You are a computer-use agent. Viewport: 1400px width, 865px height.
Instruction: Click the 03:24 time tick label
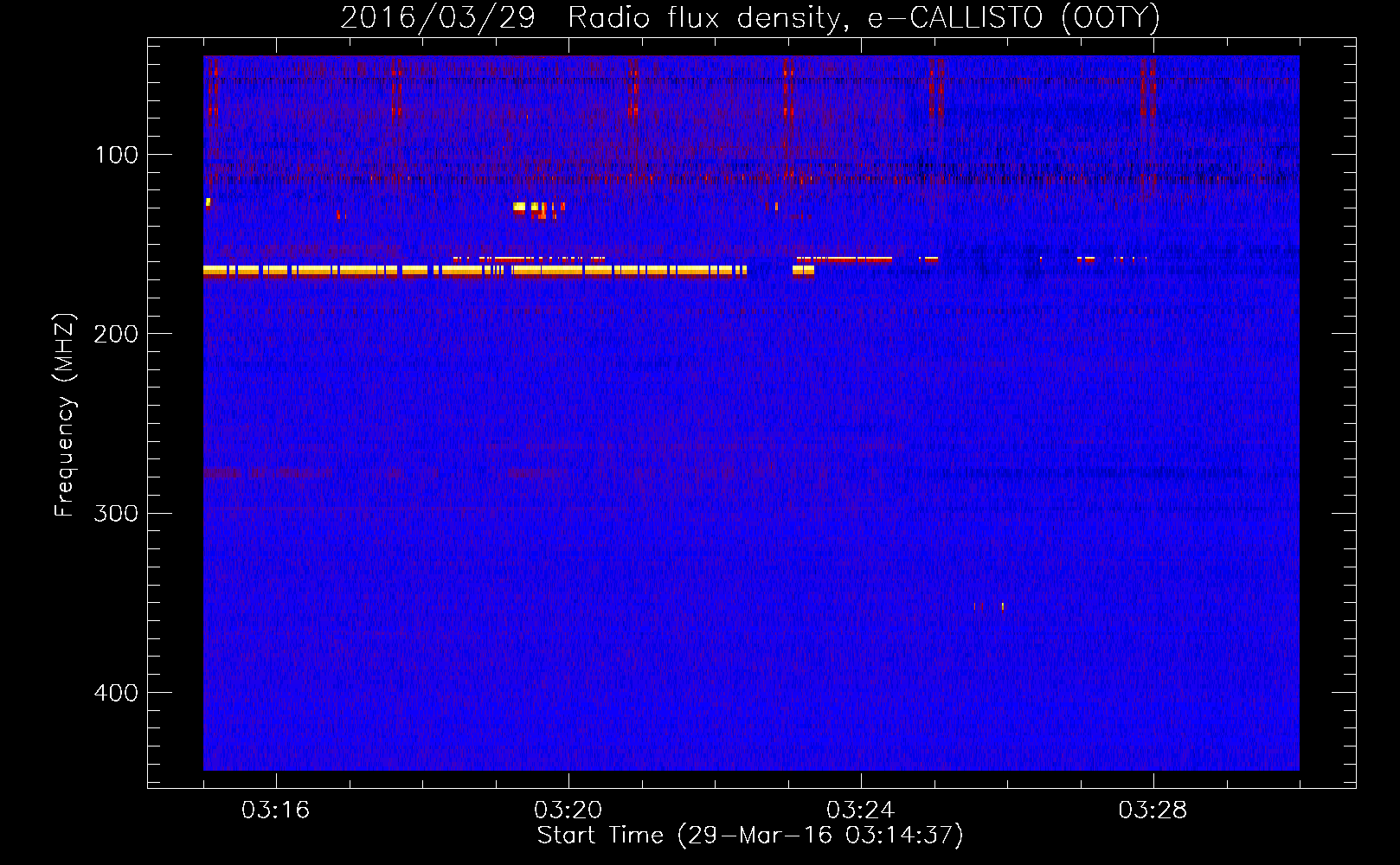point(860,811)
